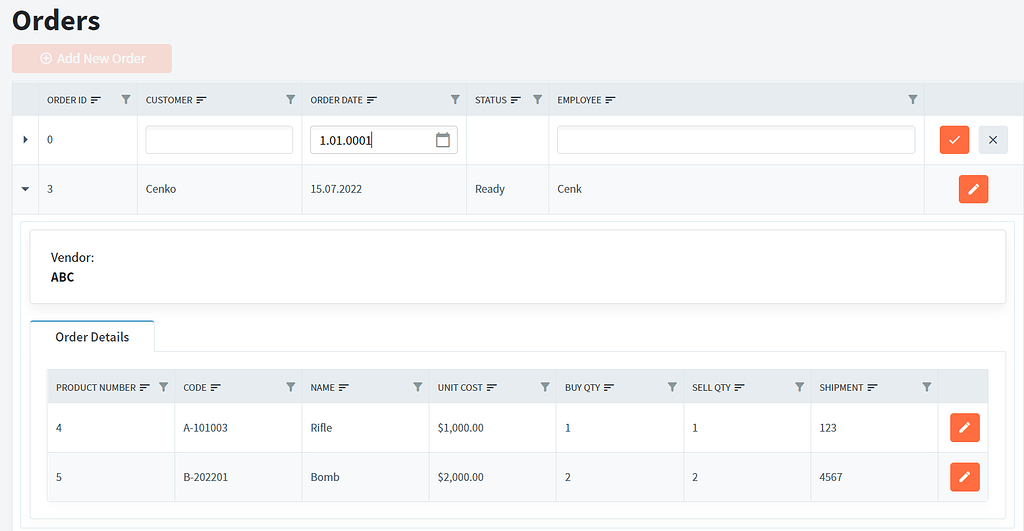Switch to the Order Details tab

pyautogui.click(x=92, y=337)
